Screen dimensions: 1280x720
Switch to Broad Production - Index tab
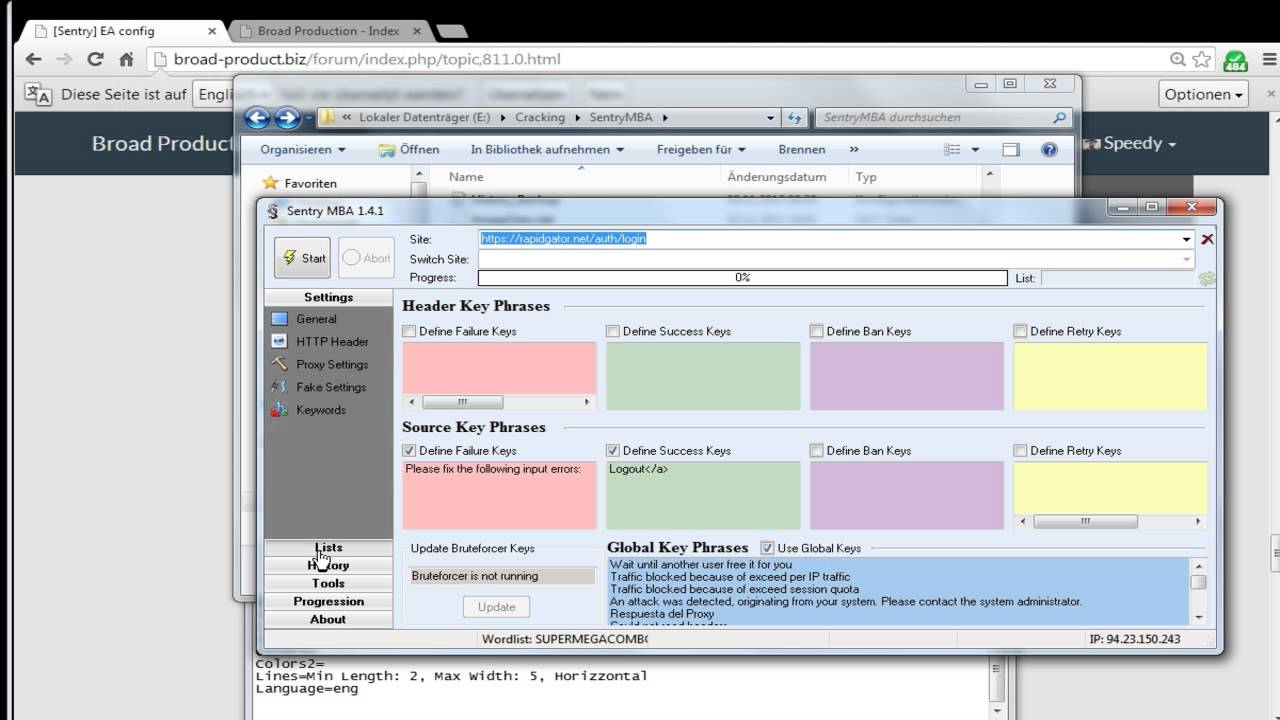click(x=327, y=31)
